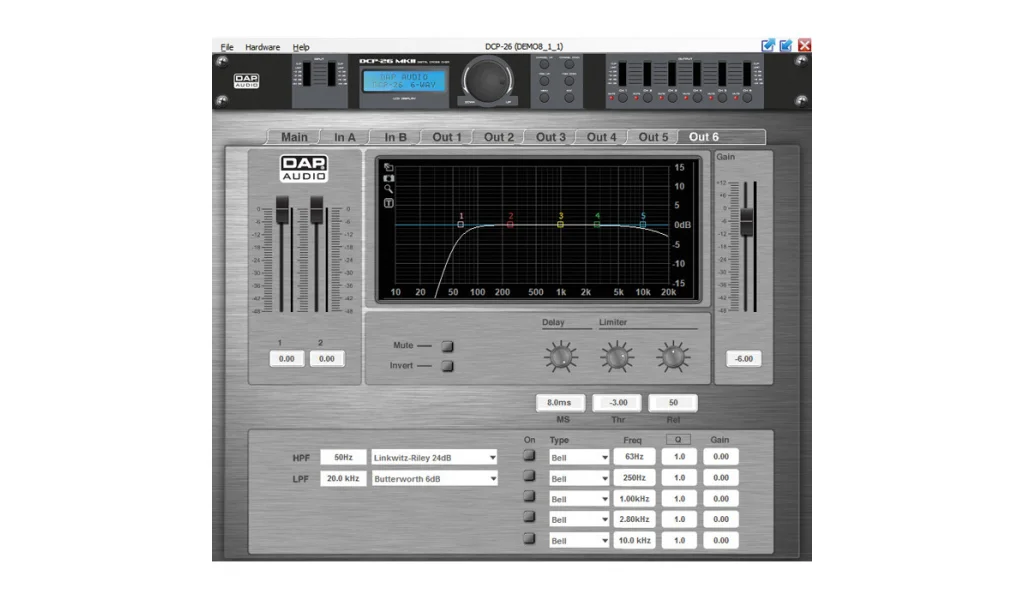Image resolution: width=1024 pixels, height=600 pixels.
Task: Open the Bell type dropdown for 1.00kHz band
Action: point(579,499)
